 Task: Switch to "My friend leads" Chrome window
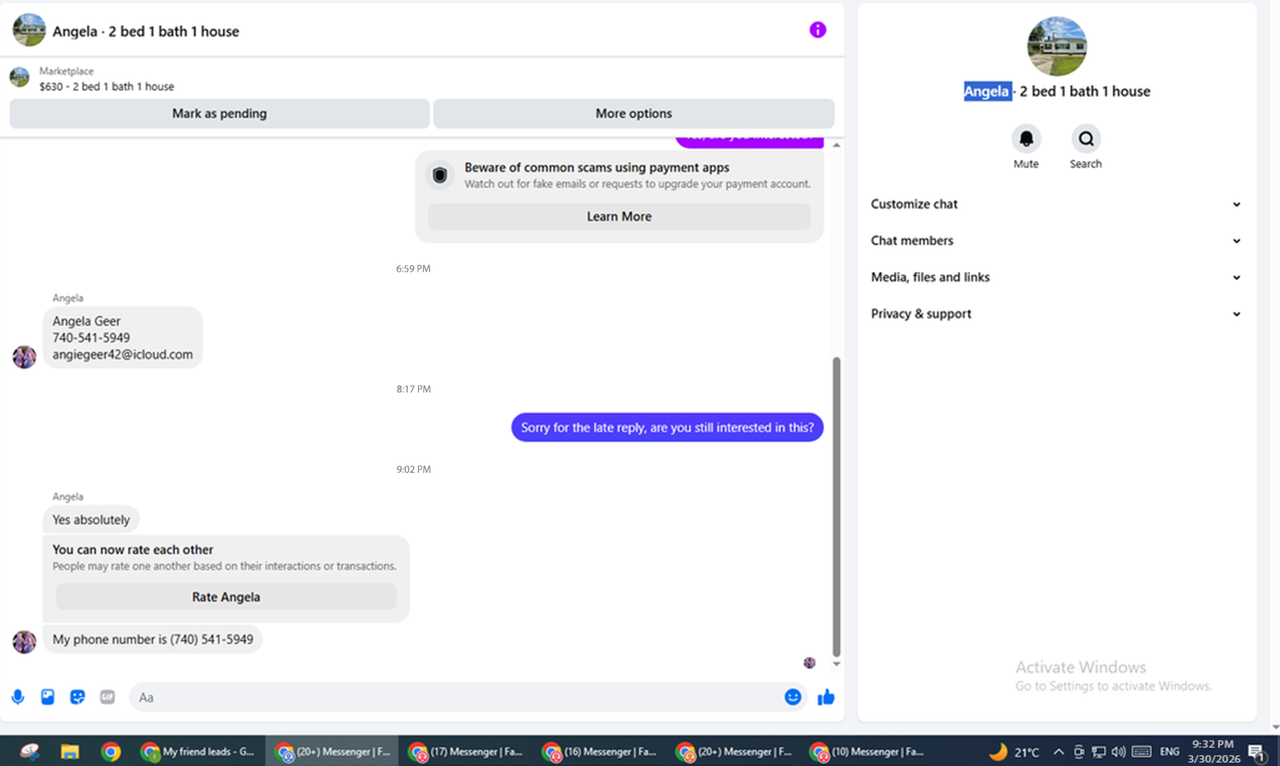198,751
